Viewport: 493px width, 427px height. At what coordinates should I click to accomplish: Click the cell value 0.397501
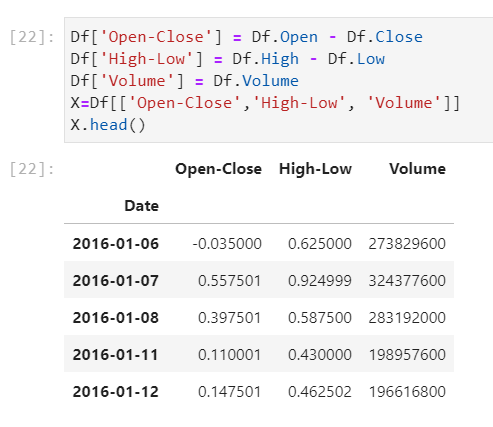pyautogui.click(x=230, y=318)
